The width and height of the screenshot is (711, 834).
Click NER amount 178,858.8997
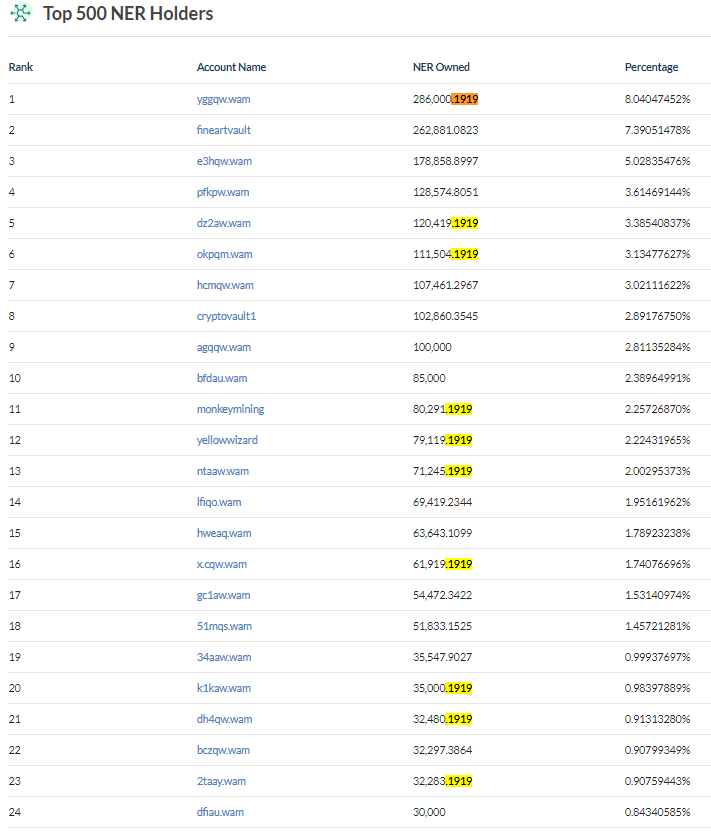tap(446, 161)
